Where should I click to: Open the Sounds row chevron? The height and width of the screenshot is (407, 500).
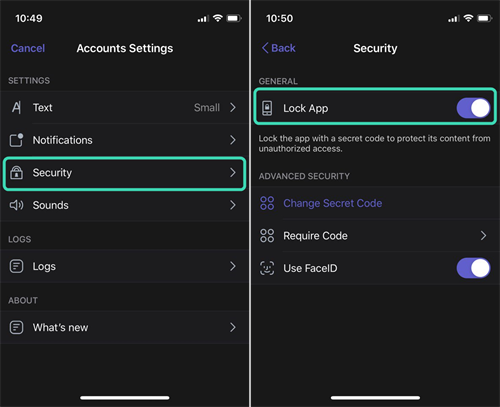[x=233, y=205]
